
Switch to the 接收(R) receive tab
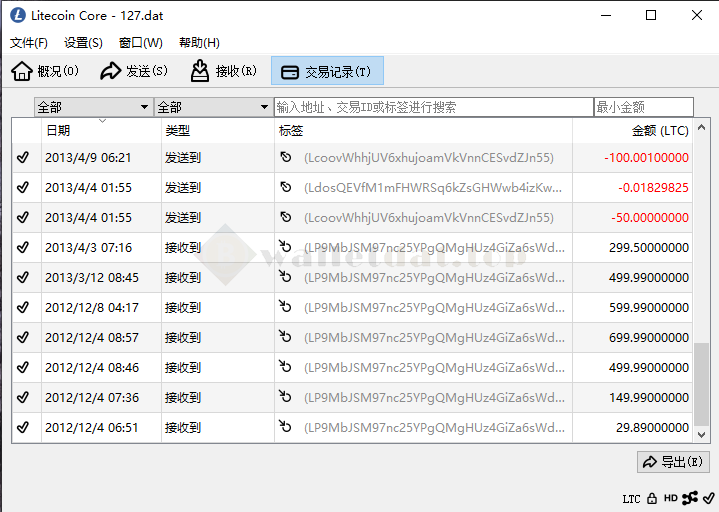(223, 72)
